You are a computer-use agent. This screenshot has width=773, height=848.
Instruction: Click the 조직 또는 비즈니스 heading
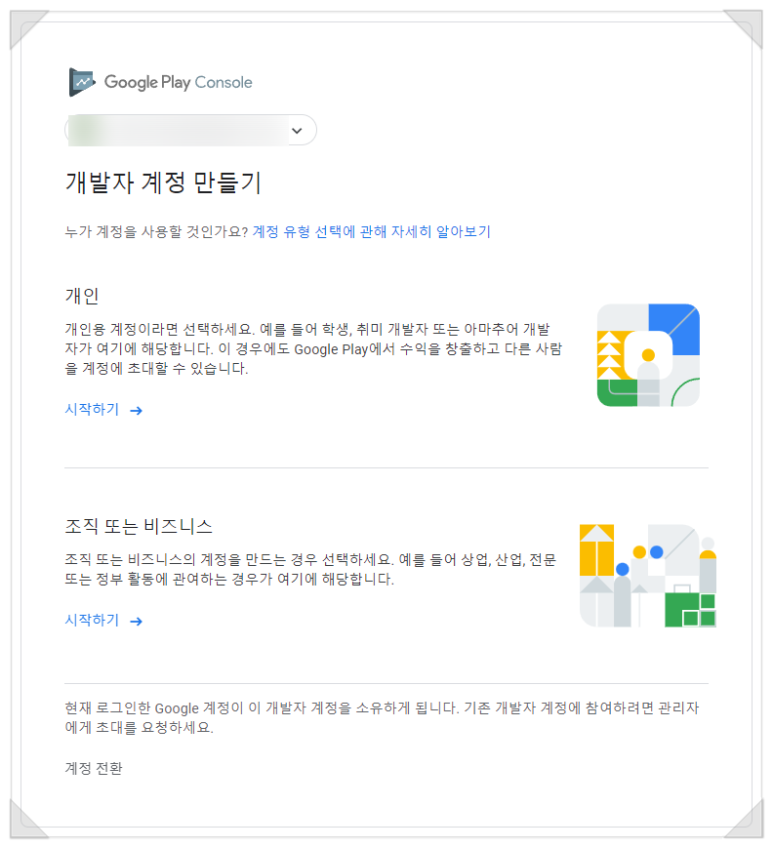(x=138, y=526)
